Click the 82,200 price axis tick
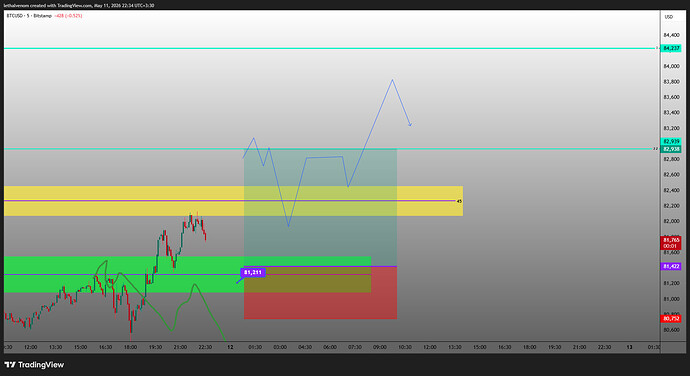The image size is (690, 376). tap(672, 206)
